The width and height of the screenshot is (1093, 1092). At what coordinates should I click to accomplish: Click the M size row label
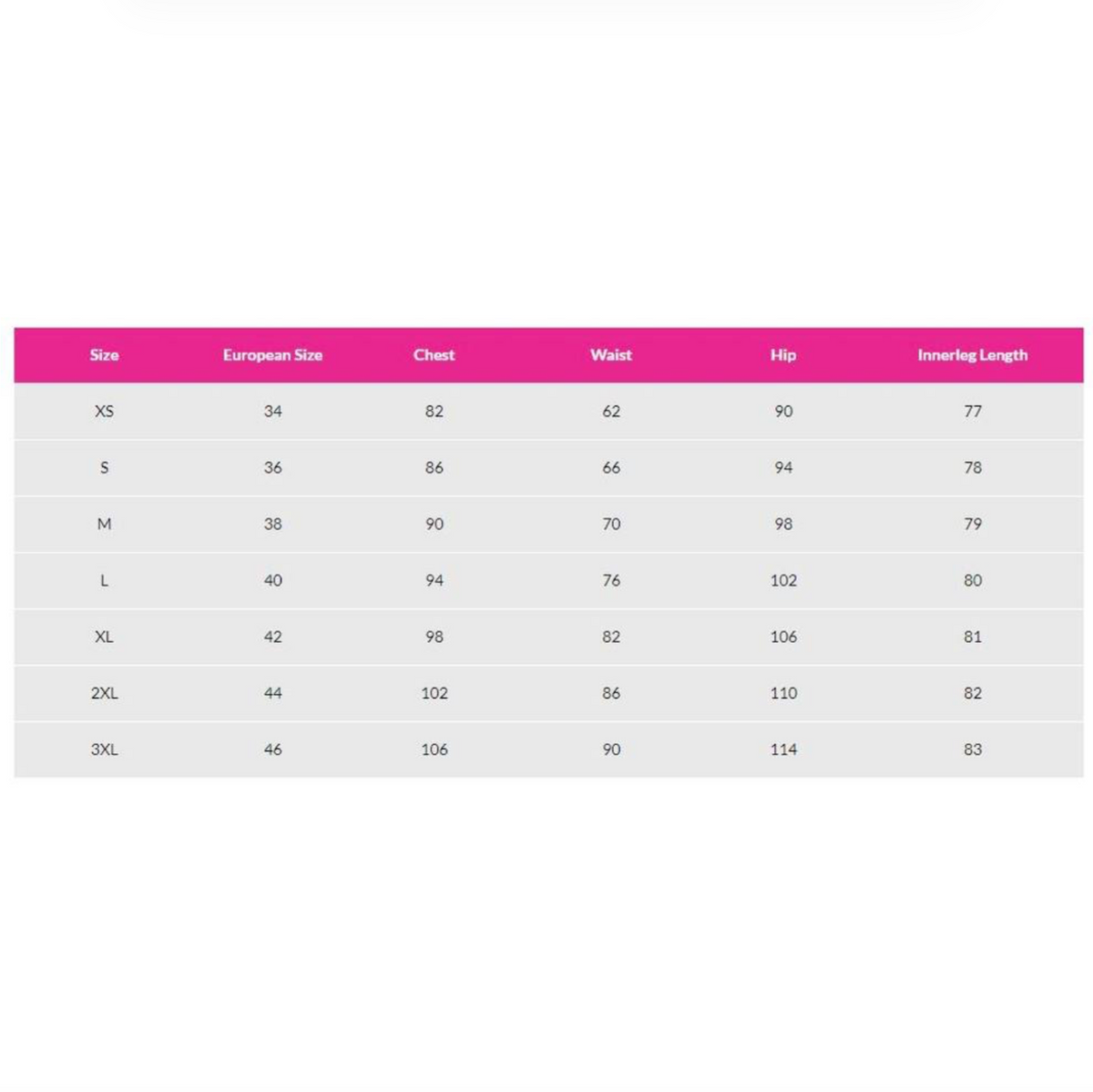104,525
